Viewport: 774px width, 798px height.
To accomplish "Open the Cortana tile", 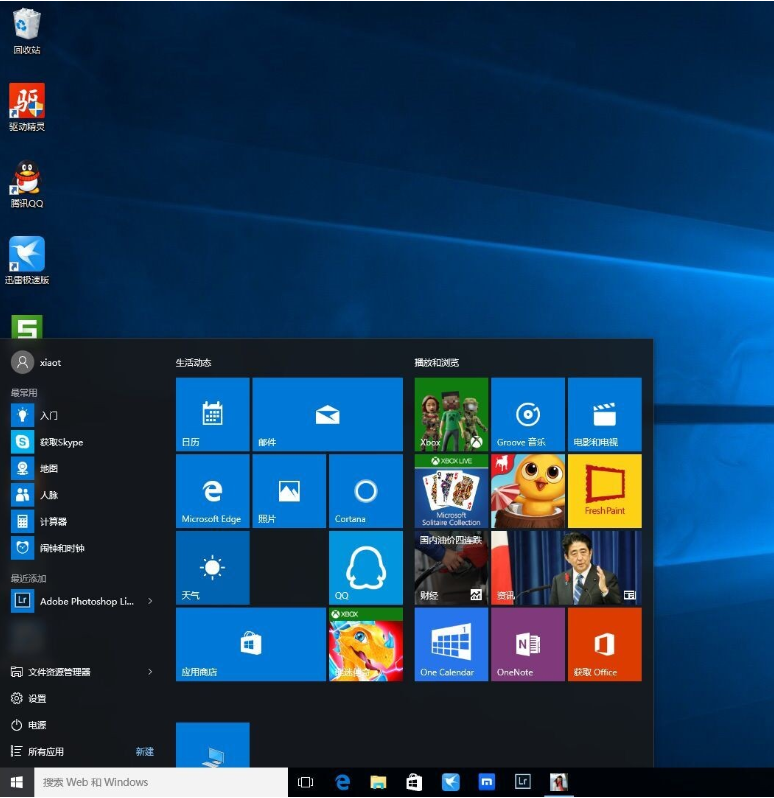I will point(365,491).
